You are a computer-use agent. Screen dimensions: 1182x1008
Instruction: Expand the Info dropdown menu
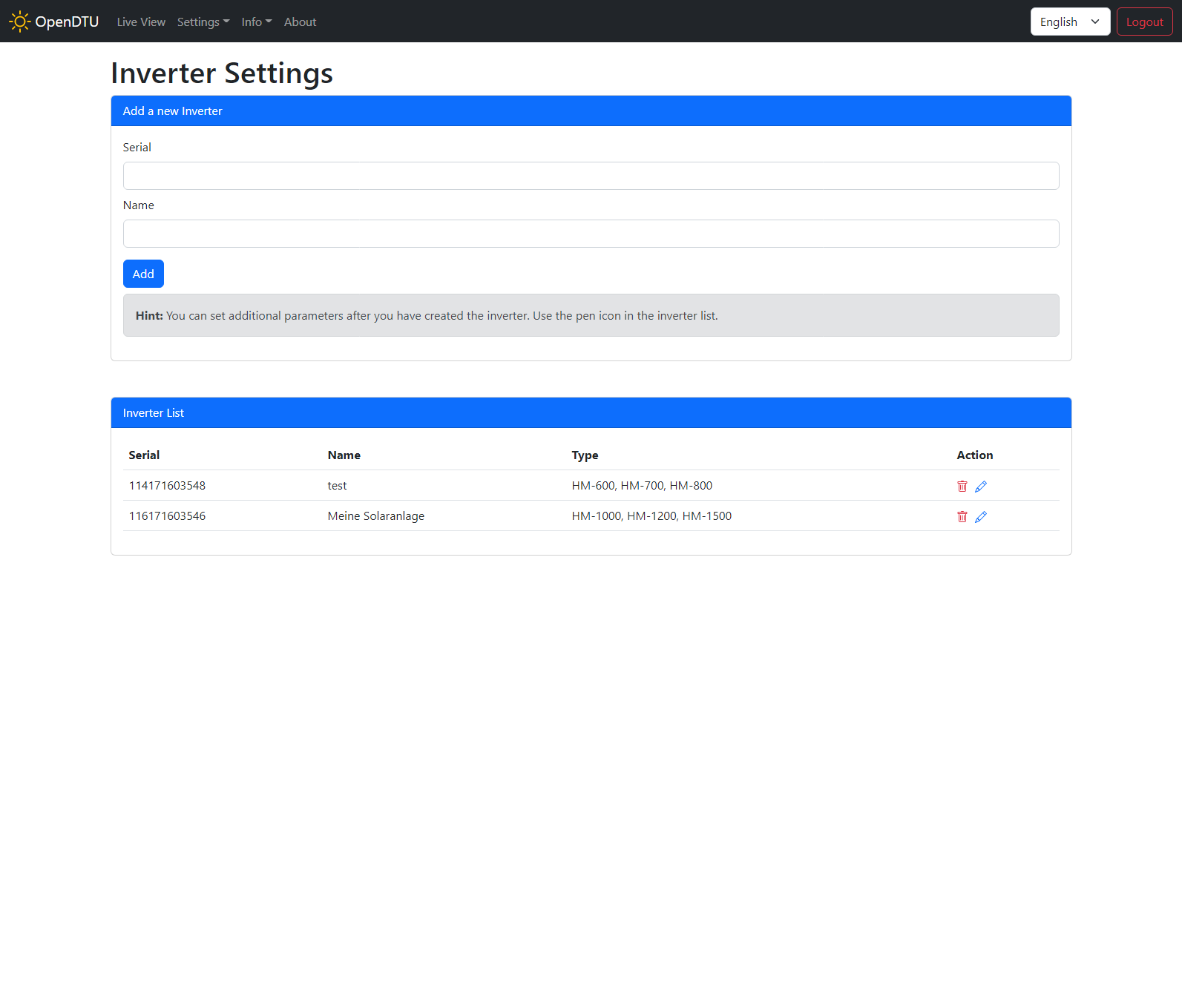point(256,22)
